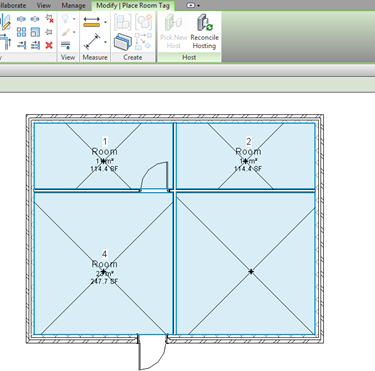The width and height of the screenshot is (375, 371).
Task: Select the Split Element tool
Action: (21, 19)
